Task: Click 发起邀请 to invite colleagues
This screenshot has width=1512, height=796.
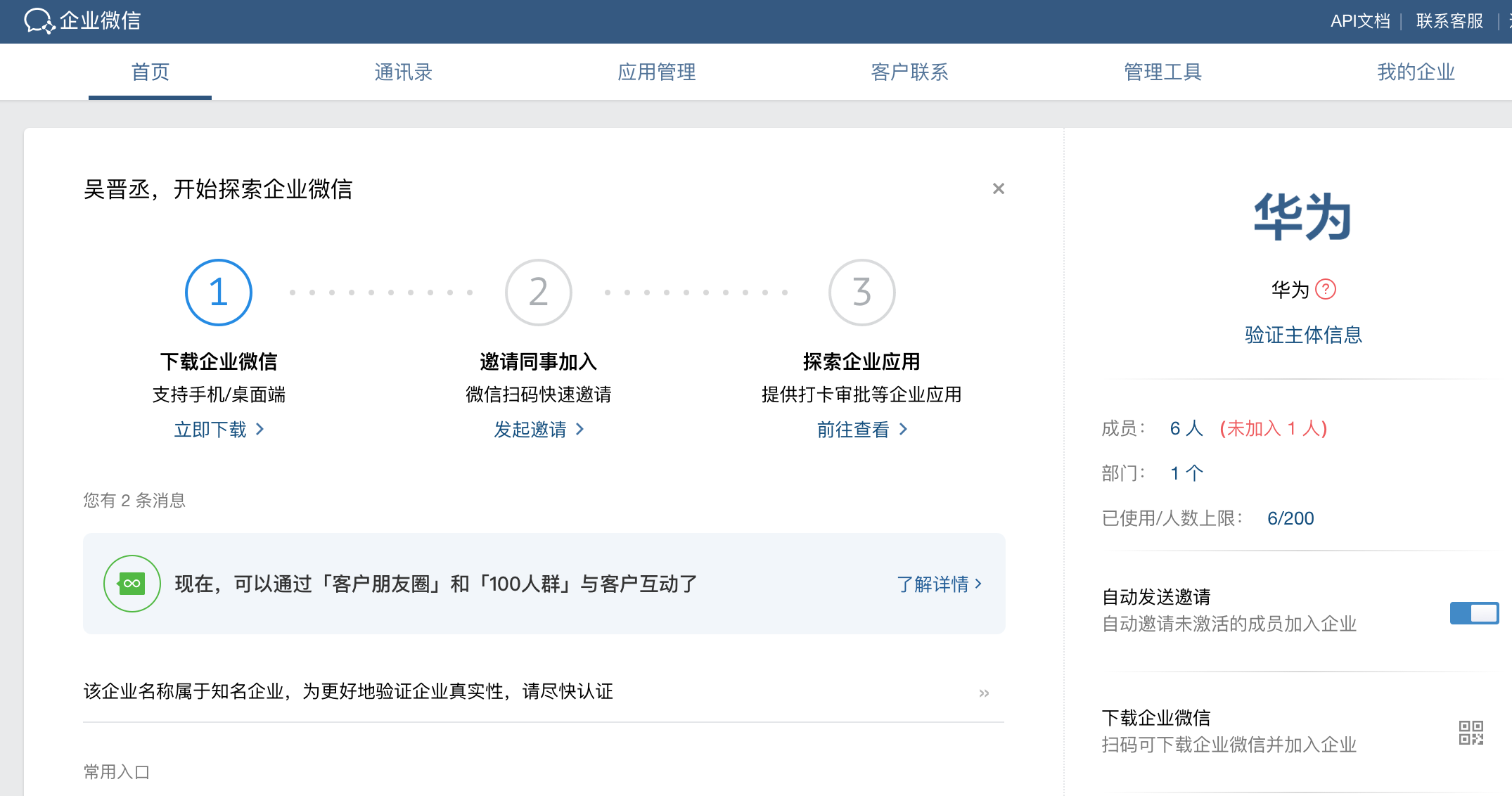Action: [x=539, y=430]
